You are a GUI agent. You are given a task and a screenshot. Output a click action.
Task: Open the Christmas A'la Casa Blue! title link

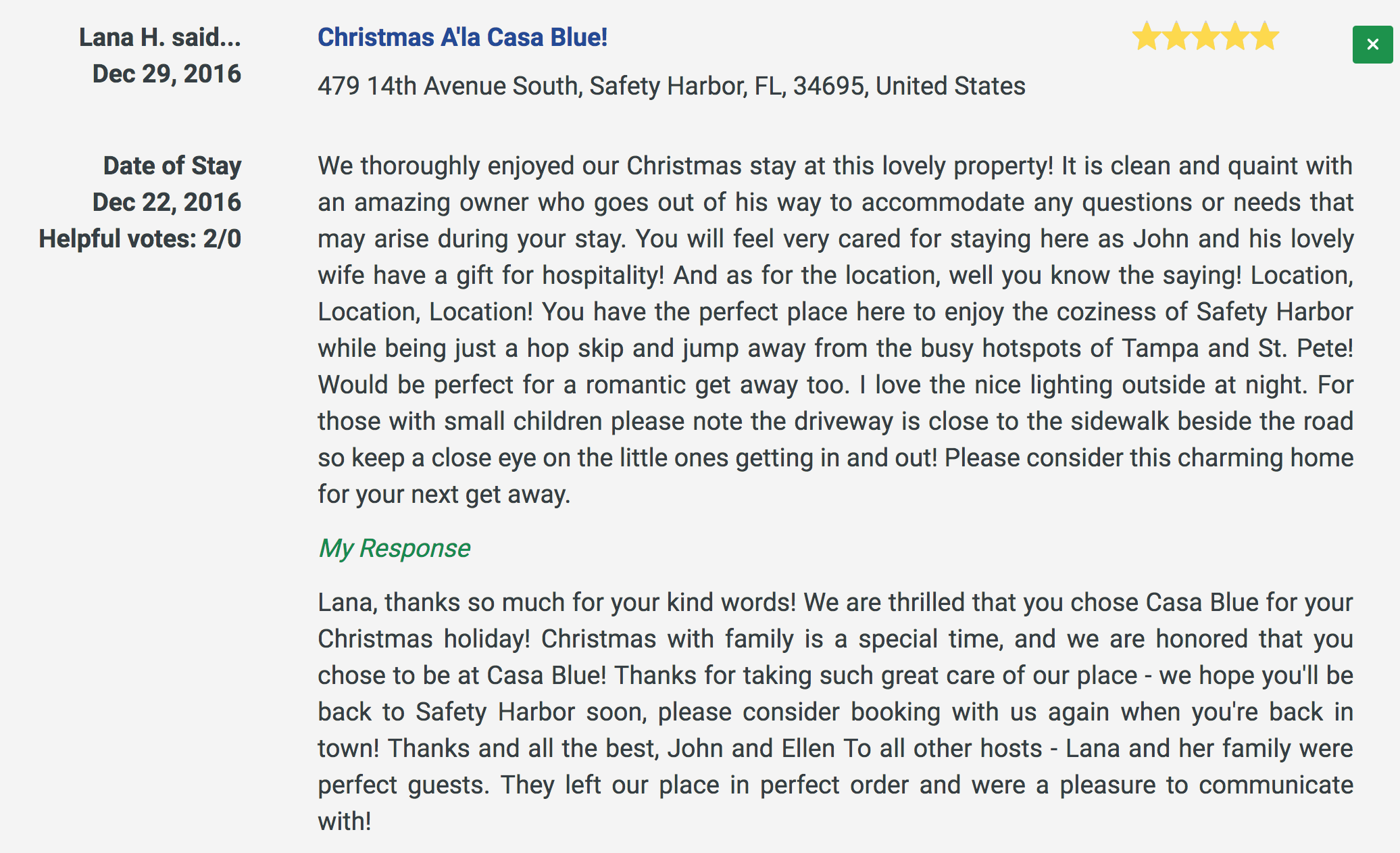463,37
